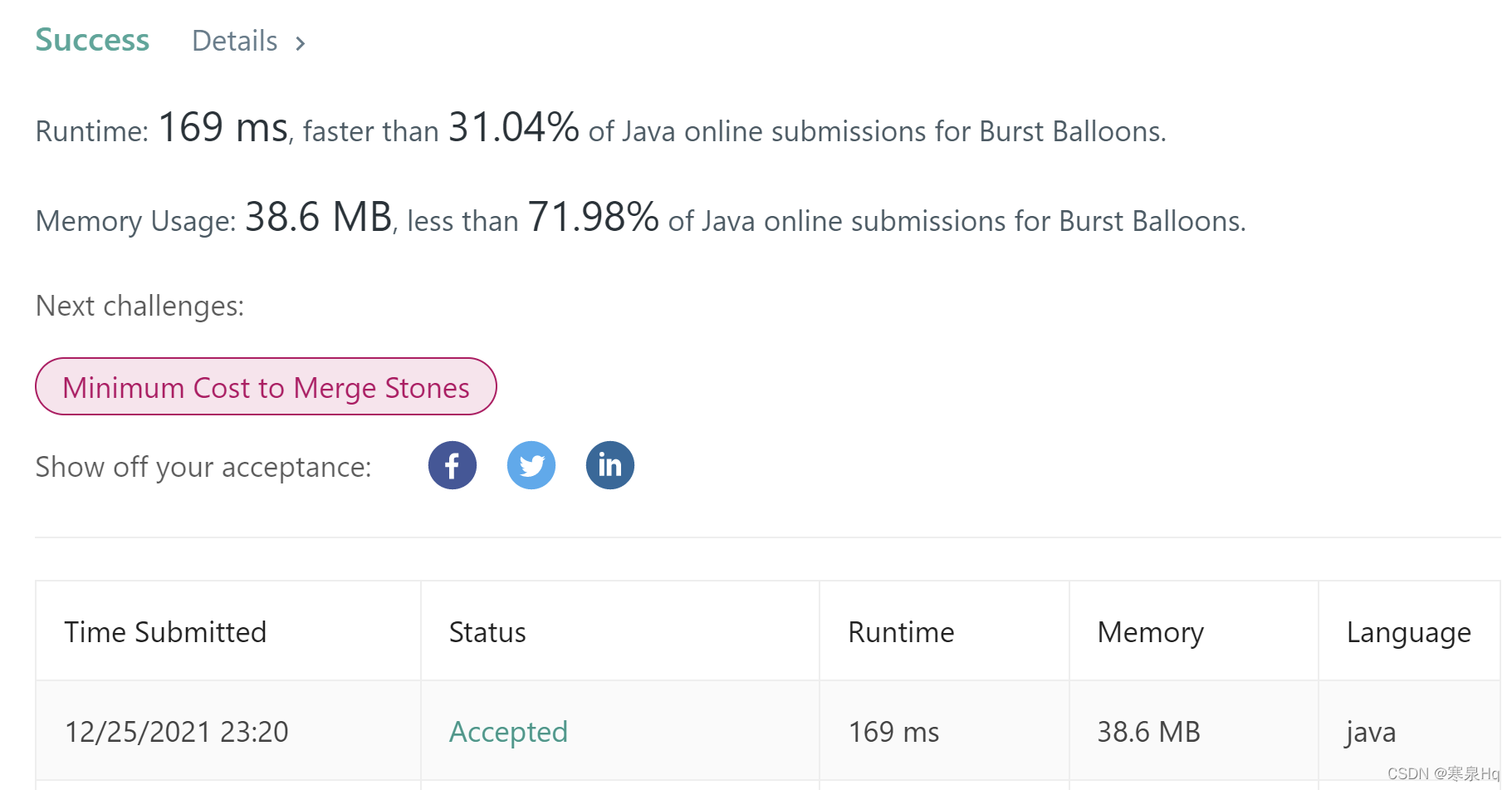Click the Status column header
The height and width of the screenshot is (790, 1512).
point(487,632)
